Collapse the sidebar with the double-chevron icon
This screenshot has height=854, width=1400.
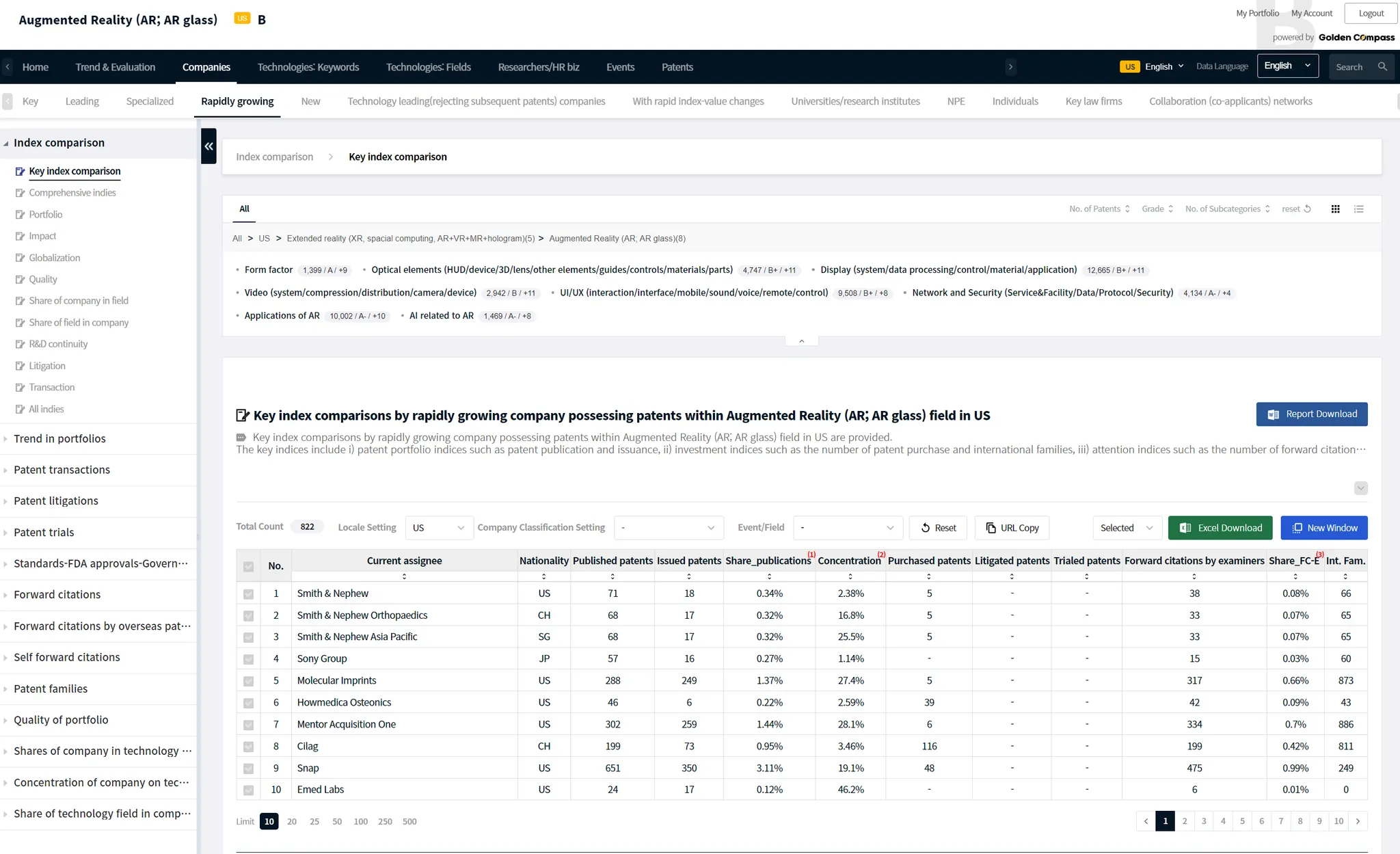[x=208, y=146]
